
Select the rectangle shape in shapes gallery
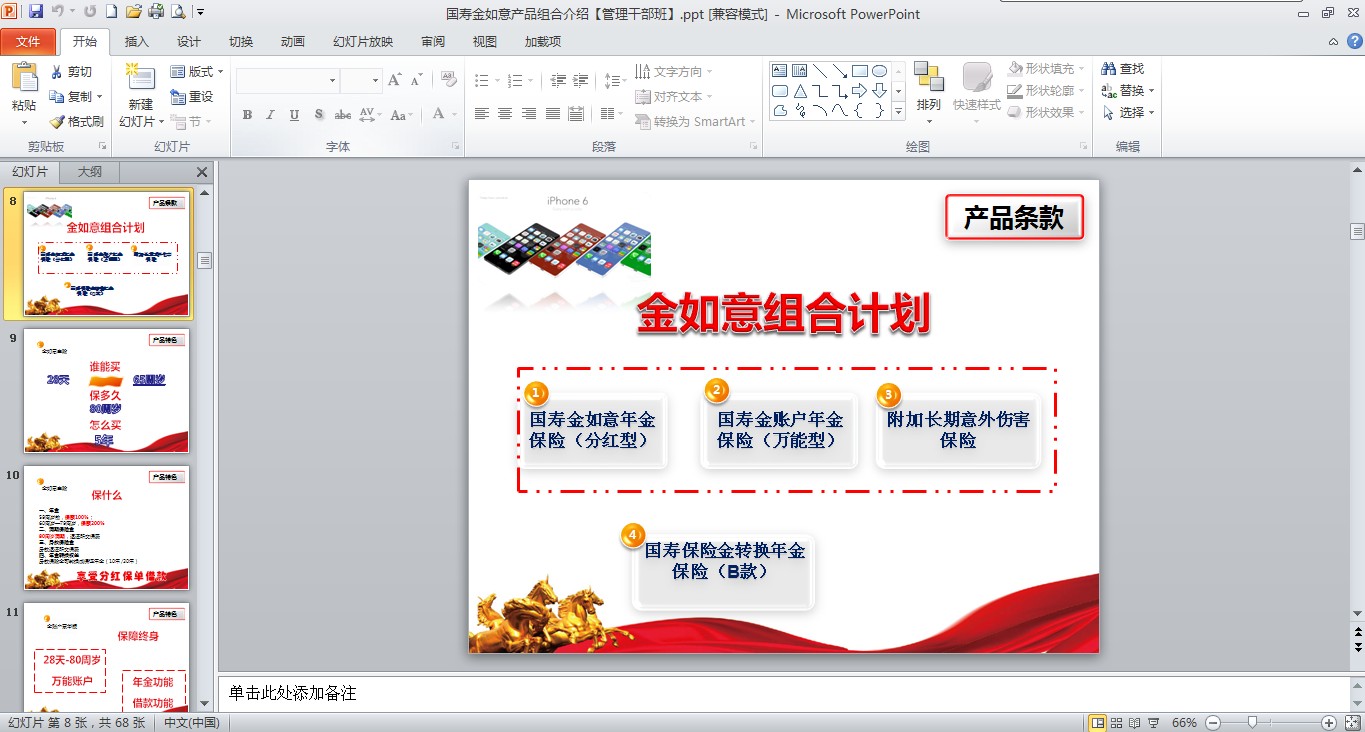tap(860, 71)
